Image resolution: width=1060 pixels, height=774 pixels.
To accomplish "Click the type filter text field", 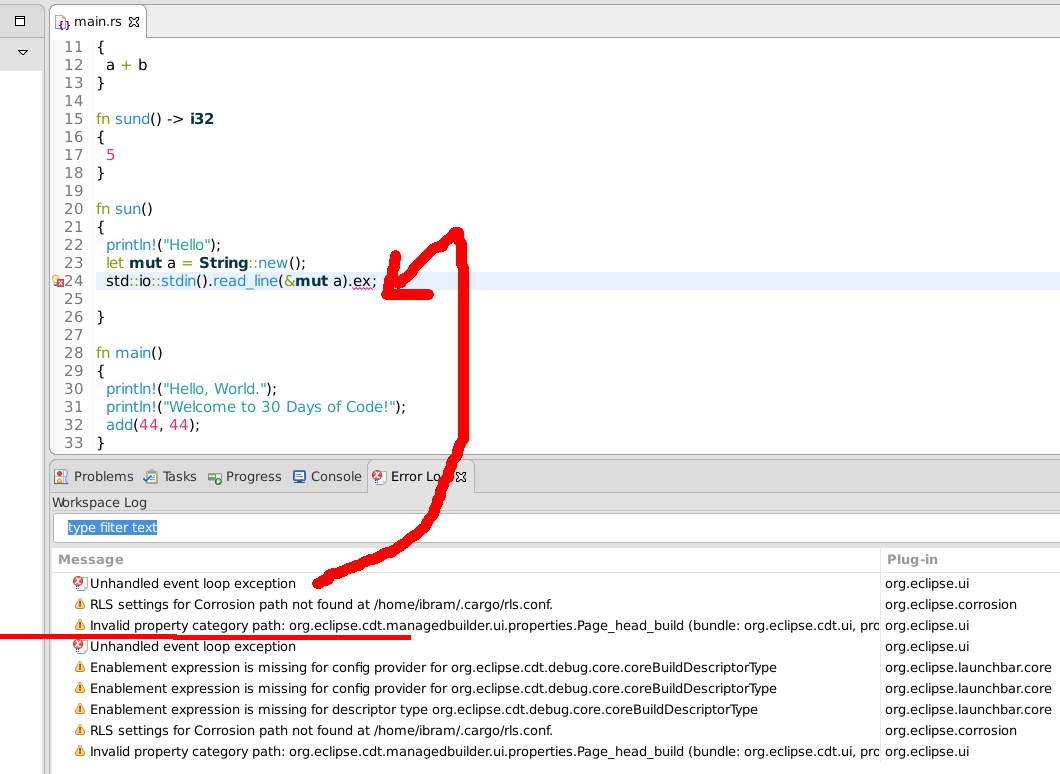I will [200, 525].
